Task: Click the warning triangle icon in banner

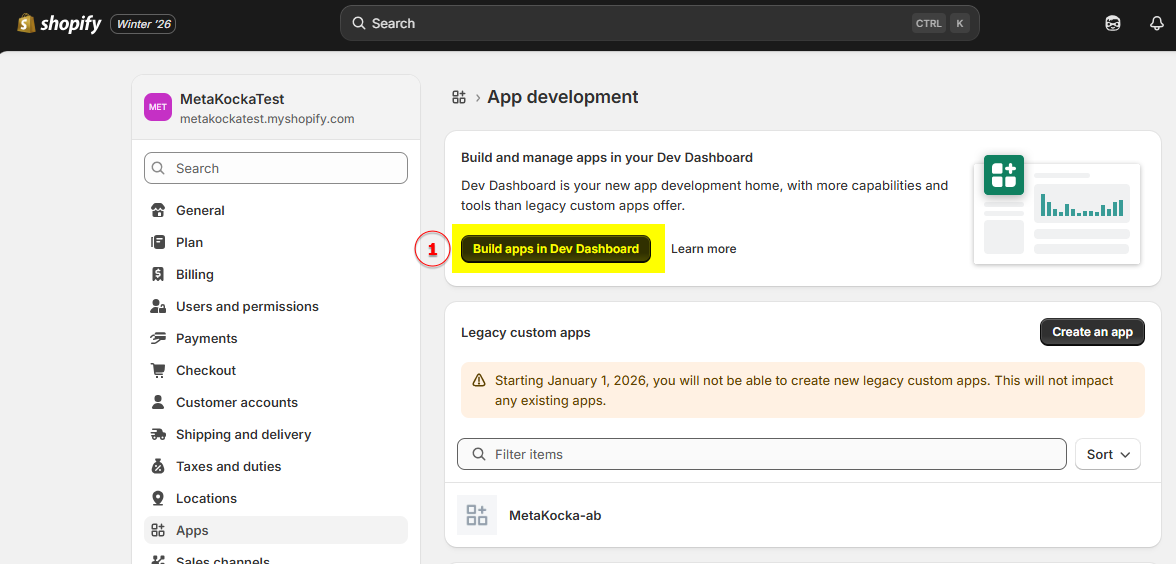Action: (478, 381)
